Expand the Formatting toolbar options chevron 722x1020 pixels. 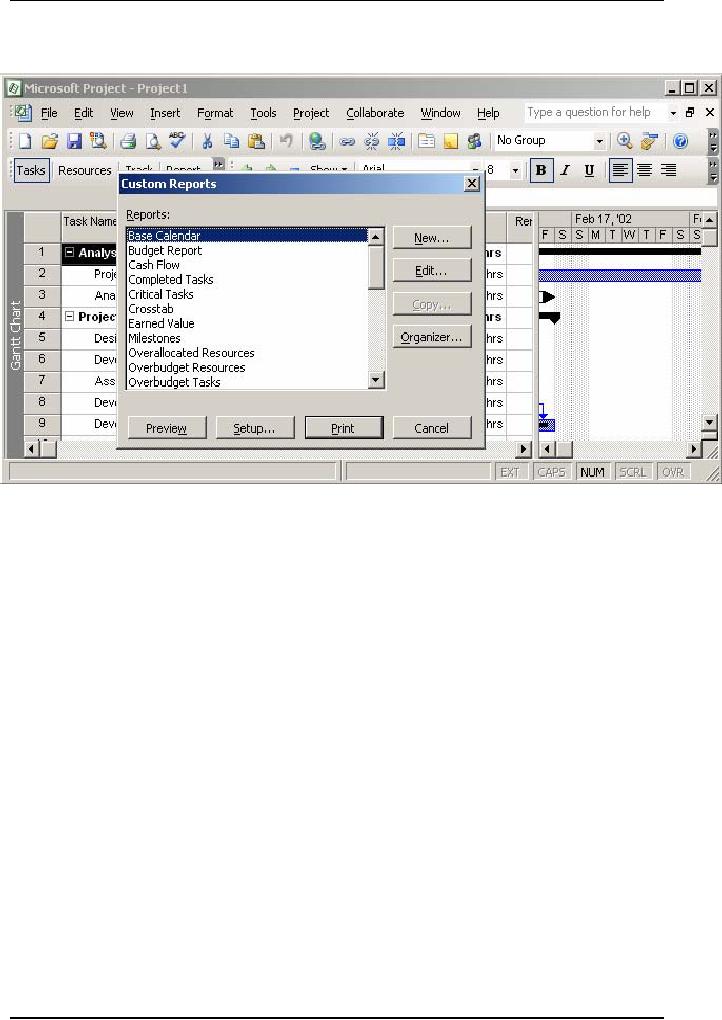pos(713,171)
